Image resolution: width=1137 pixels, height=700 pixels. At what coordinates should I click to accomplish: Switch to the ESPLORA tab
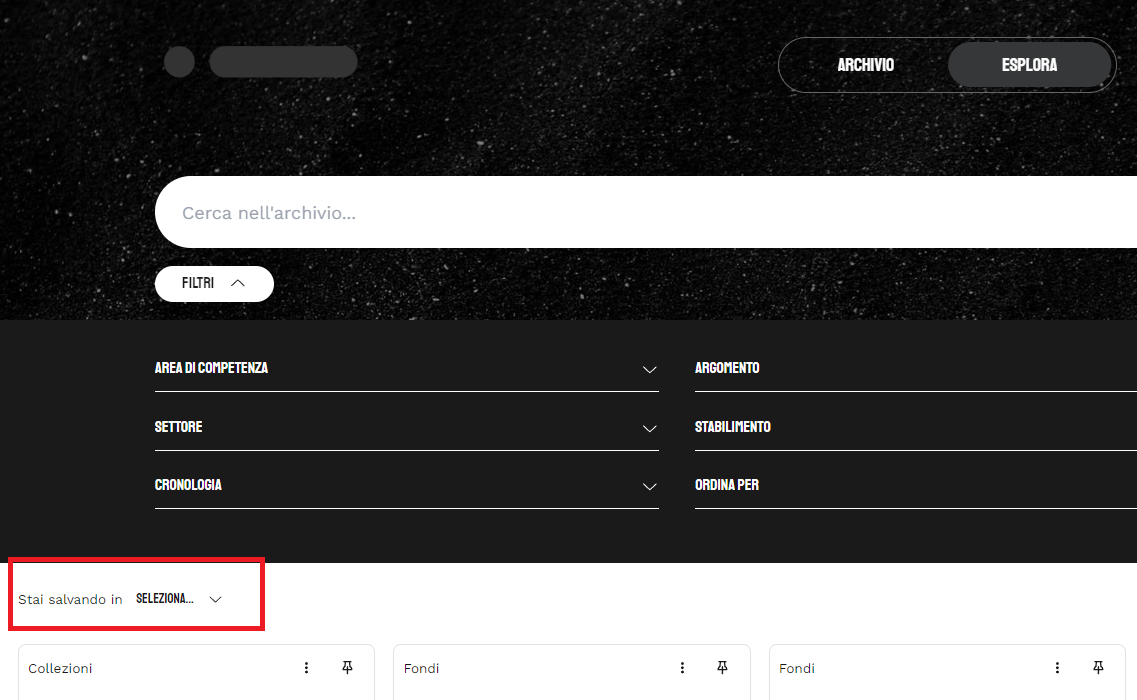coord(1029,65)
